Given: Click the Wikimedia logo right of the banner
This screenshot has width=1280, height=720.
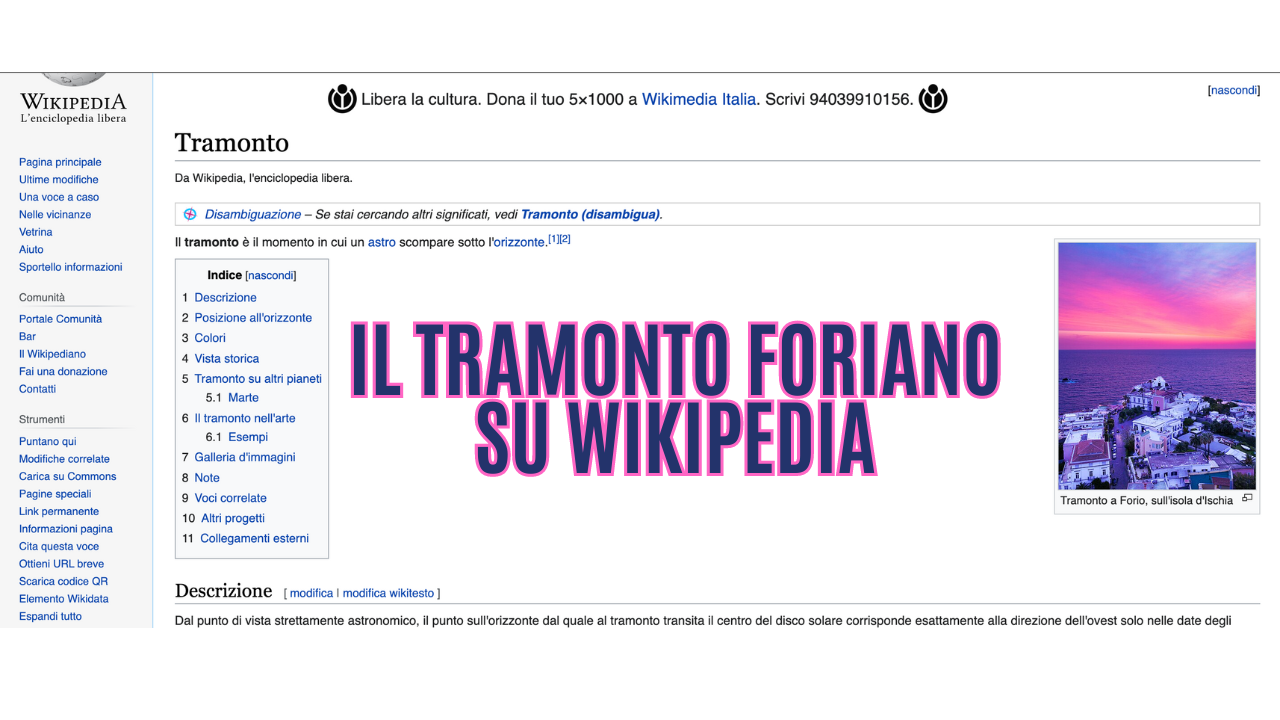Looking at the screenshot, I should (x=933, y=99).
